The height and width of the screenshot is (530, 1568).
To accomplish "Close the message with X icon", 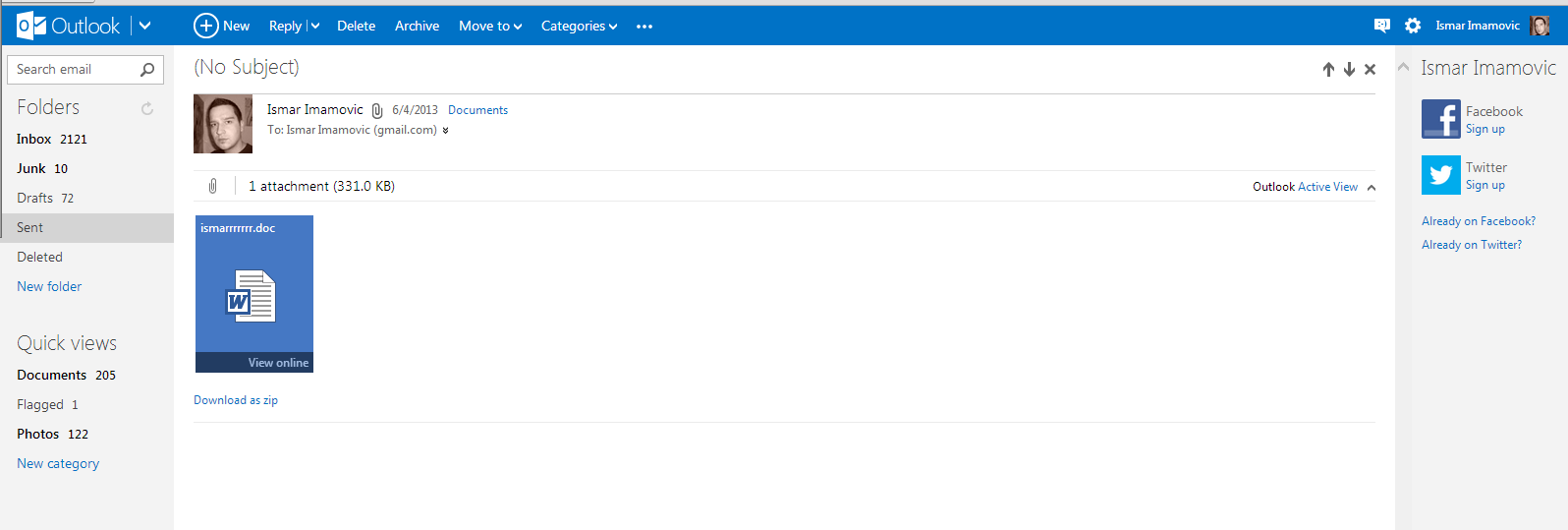I will click(x=1370, y=69).
